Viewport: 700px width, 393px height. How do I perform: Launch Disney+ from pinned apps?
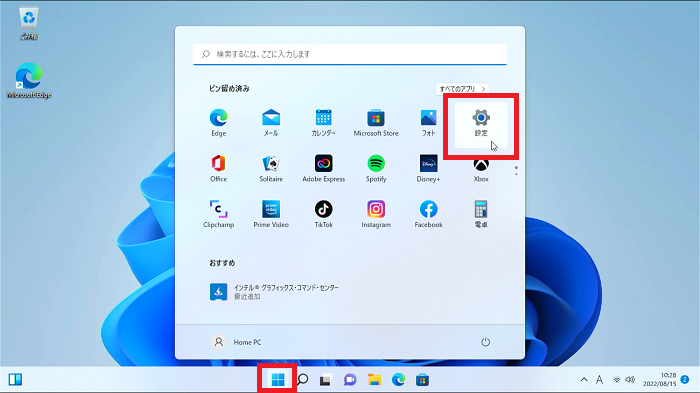click(428, 169)
